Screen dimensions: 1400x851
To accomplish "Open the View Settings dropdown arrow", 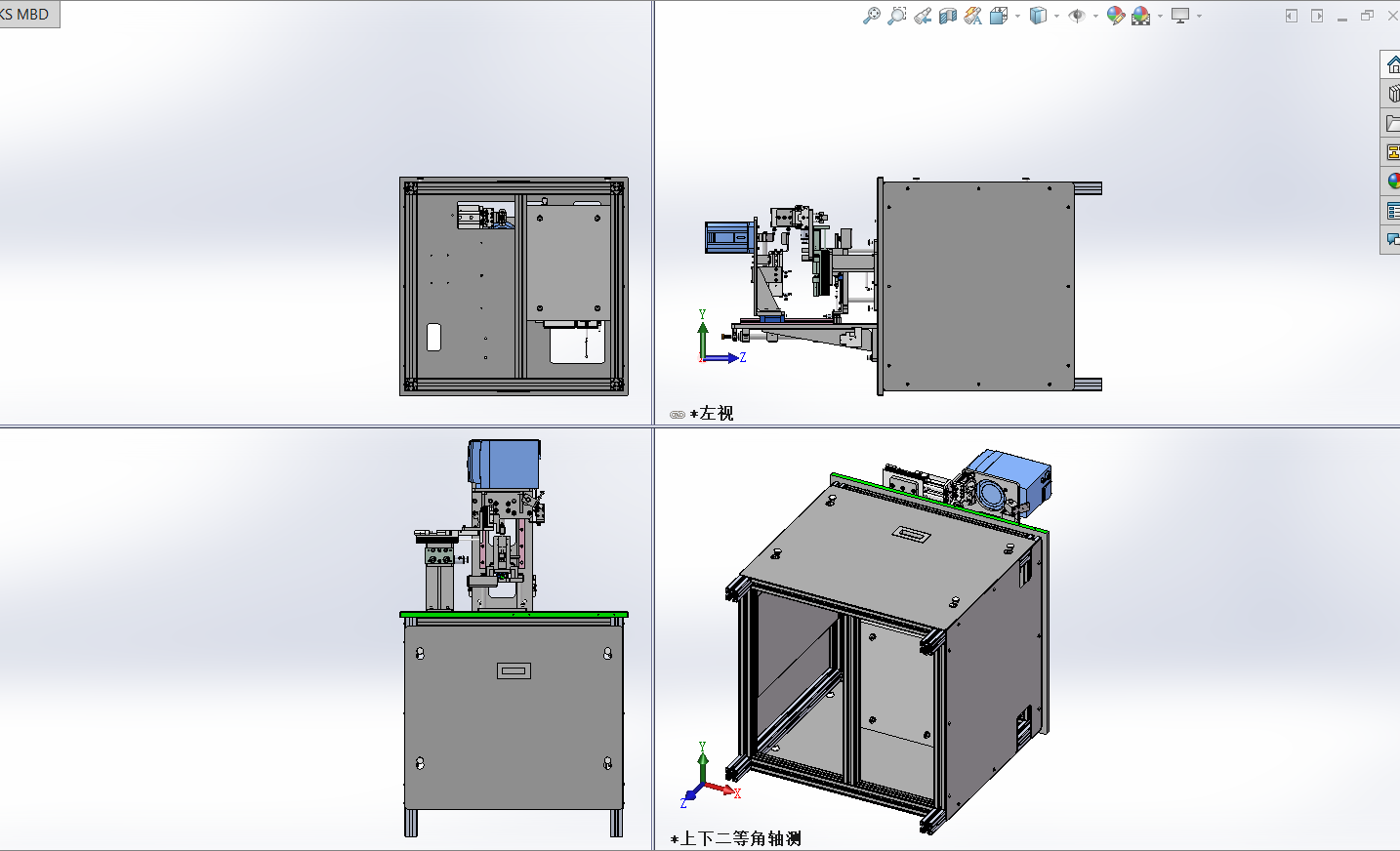I will pos(1199,16).
